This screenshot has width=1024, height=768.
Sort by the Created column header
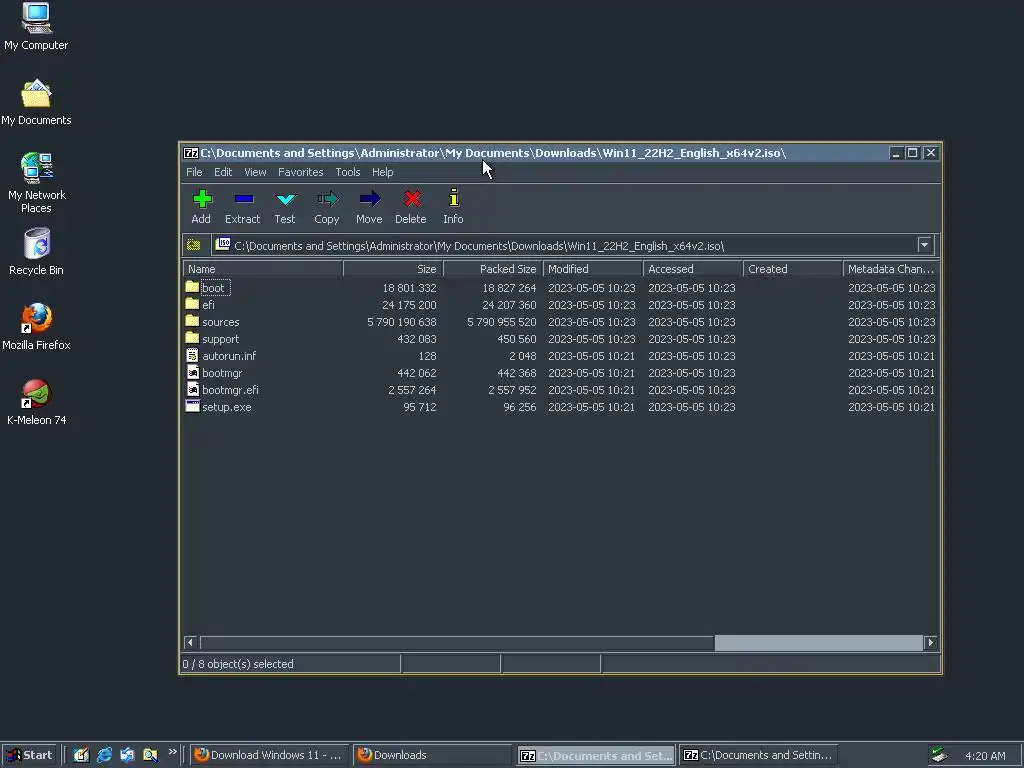[x=793, y=268]
